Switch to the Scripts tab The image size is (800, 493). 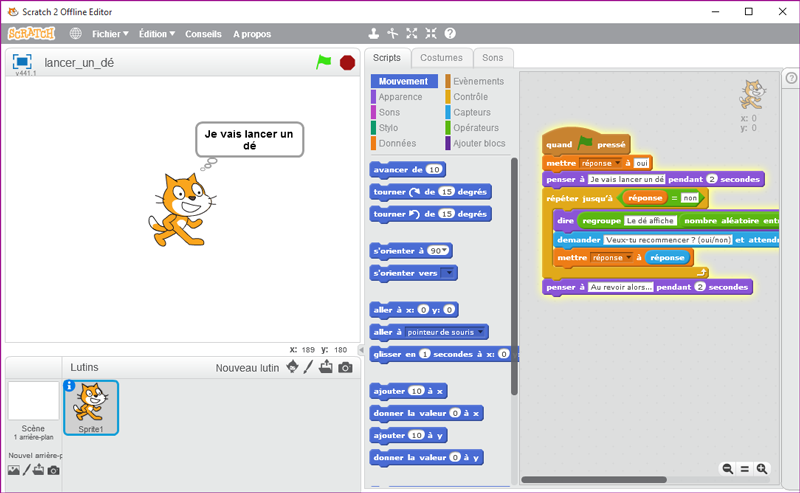pyautogui.click(x=387, y=58)
